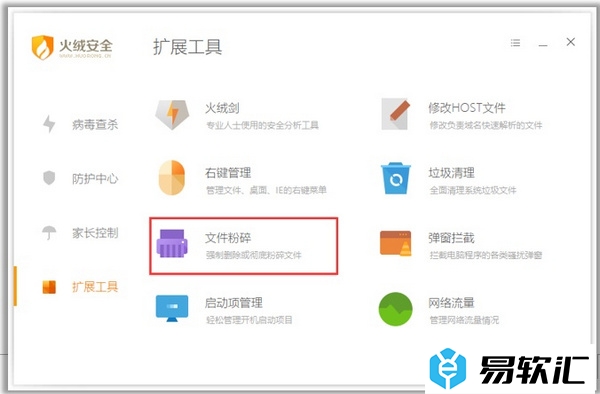
Task: Click 管理文件、桌面、IE的右键菜单 description
Action: (266, 190)
